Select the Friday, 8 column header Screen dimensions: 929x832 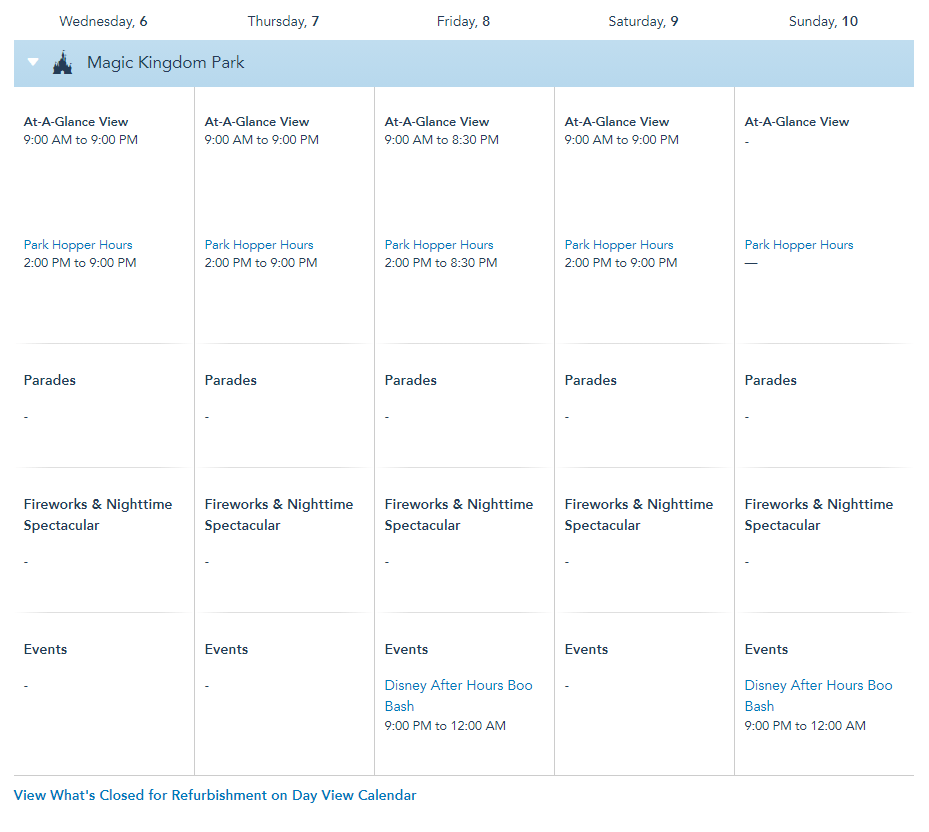(463, 21)
